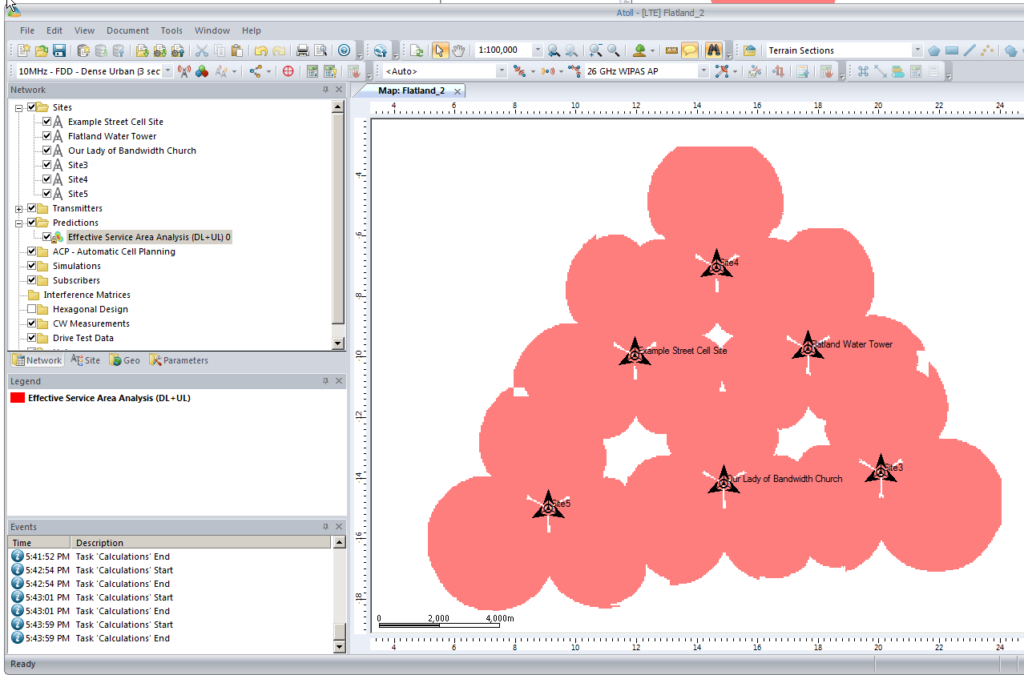Image resolution: width=1024 pixels, height=675 pixels.
Task: Activate the hand pan tool
Action: click(x=460, y=49)
